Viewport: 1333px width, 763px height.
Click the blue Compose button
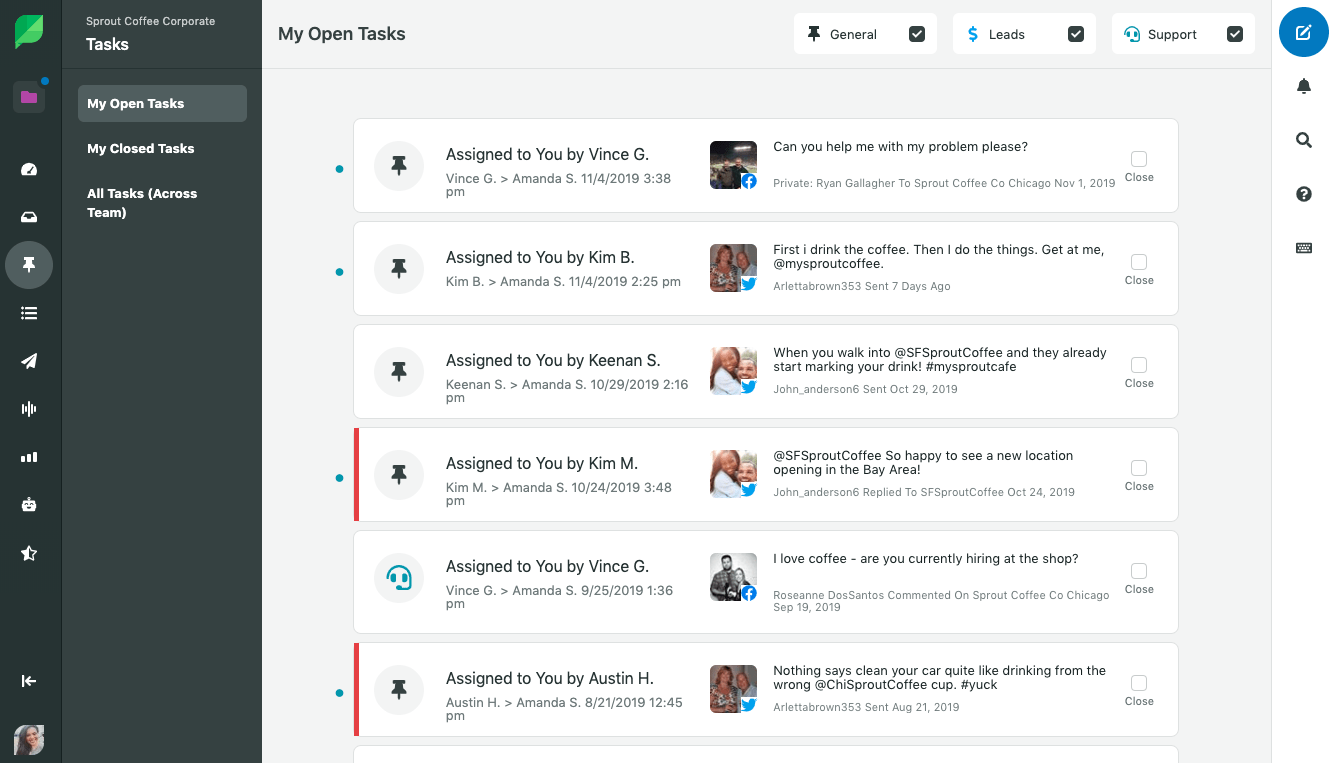1303,32
